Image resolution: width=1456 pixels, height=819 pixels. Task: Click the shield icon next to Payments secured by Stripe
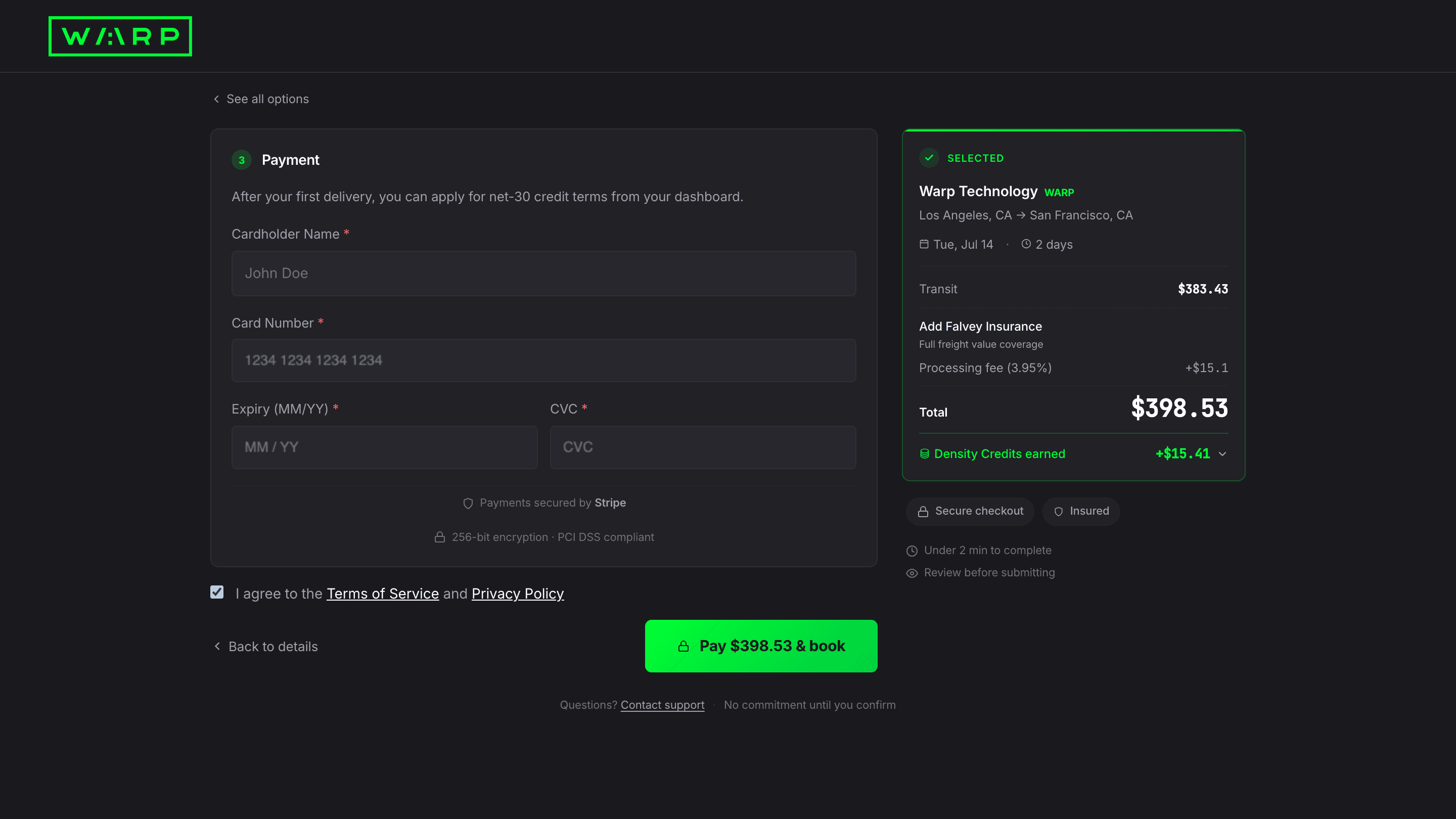468,503
